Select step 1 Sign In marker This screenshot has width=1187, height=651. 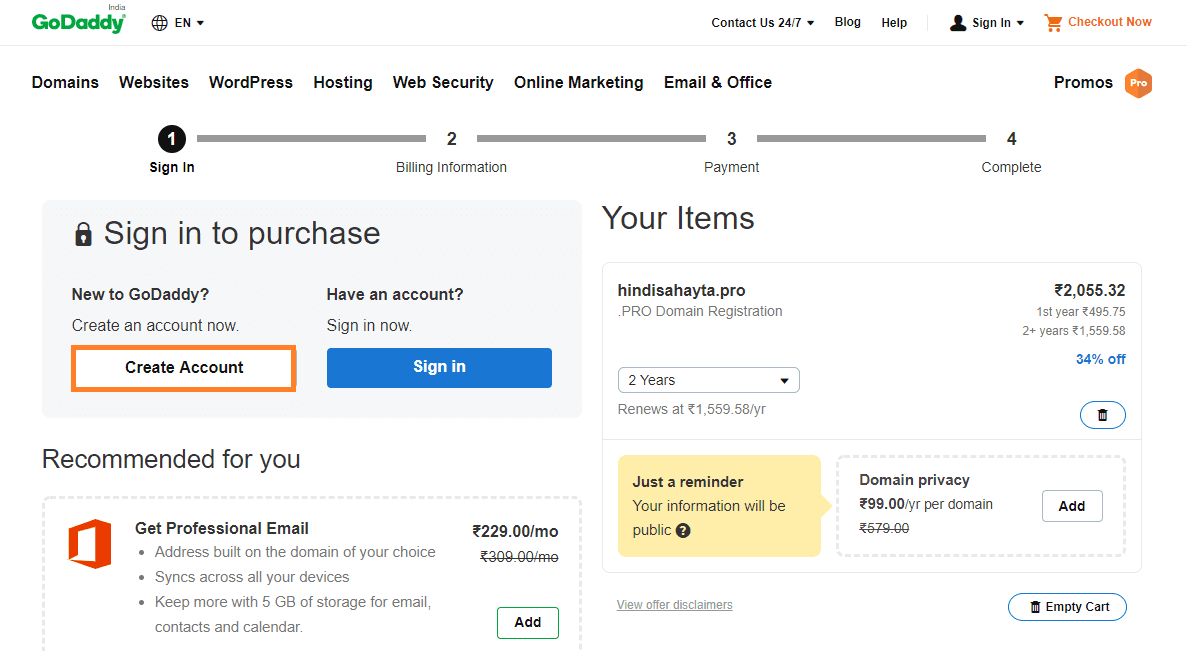[x=172, y=139]
